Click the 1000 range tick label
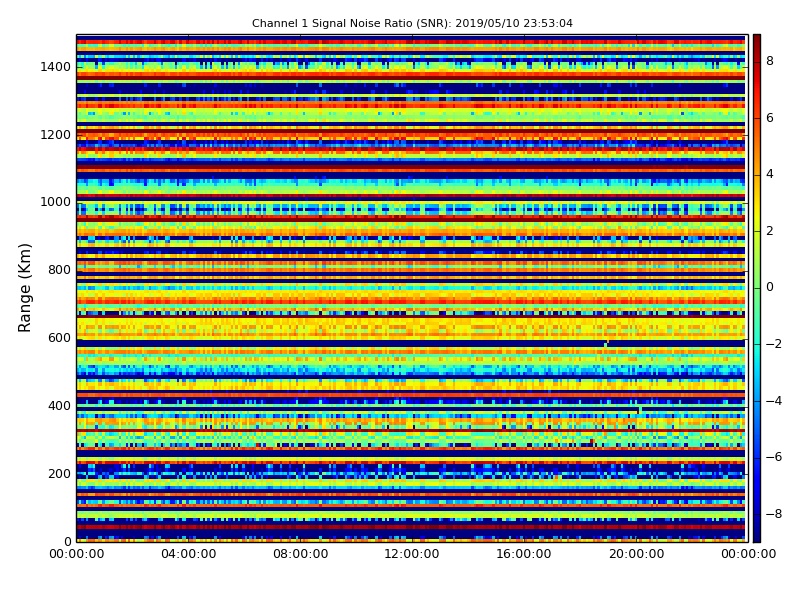The height and width of the screenshot is (600, 800). pyautogui.click(x=56, y=202)
